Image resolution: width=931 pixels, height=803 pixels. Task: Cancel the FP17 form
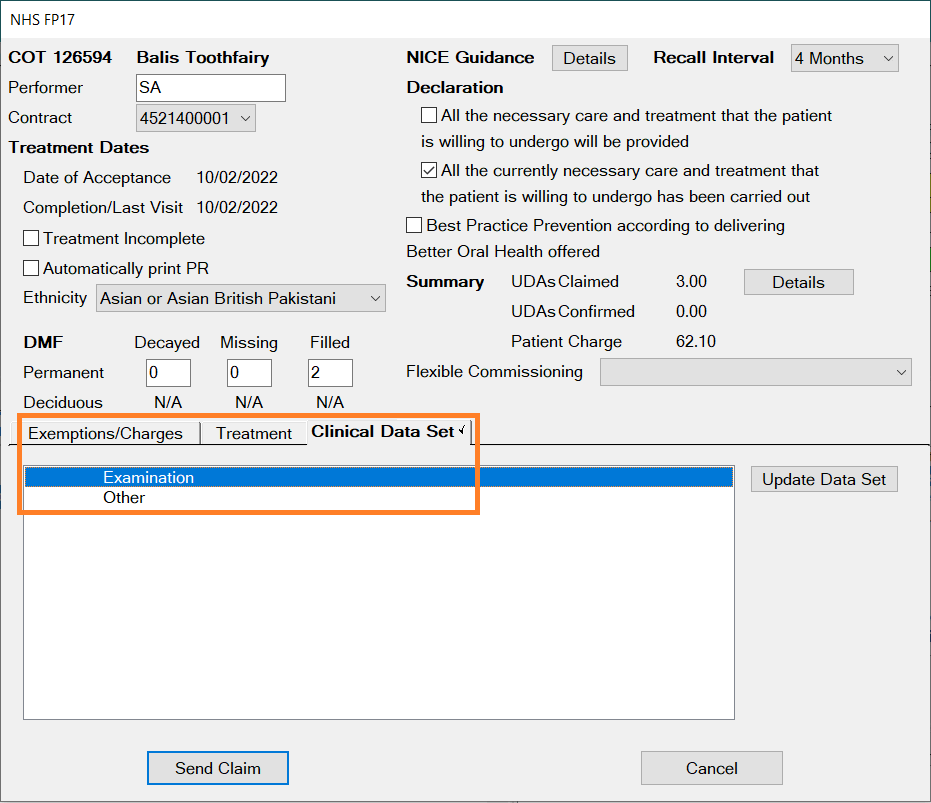711,768
